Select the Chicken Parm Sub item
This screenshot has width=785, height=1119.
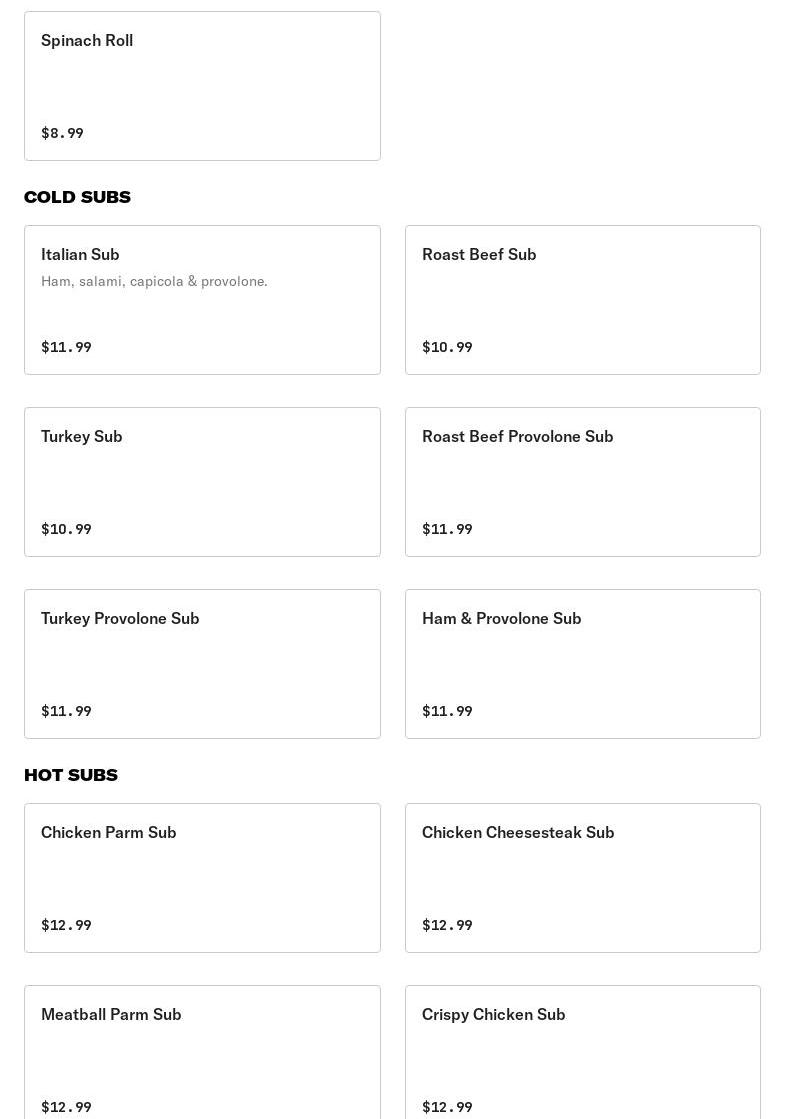click(202, 878)
